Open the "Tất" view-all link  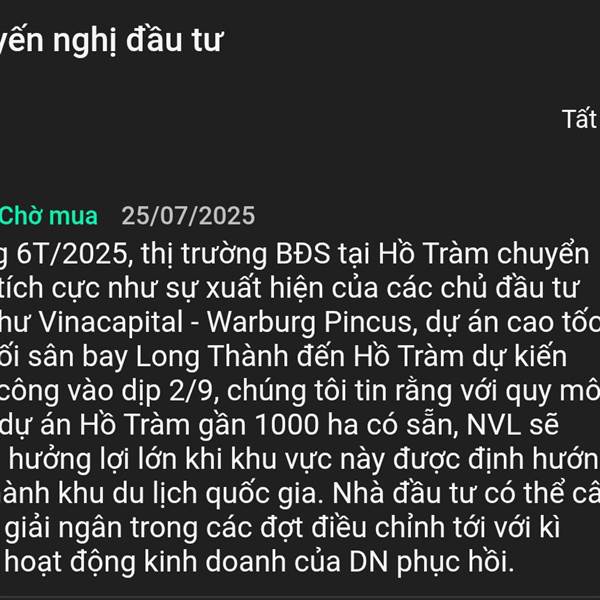click(580, 119)
